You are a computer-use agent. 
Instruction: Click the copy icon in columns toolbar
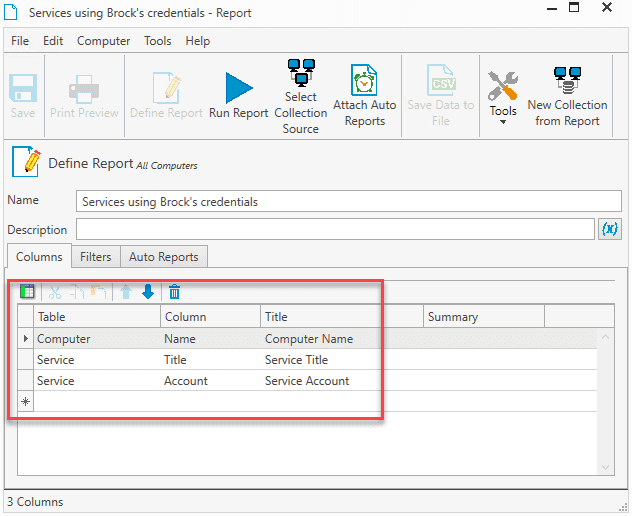[77, 292]
